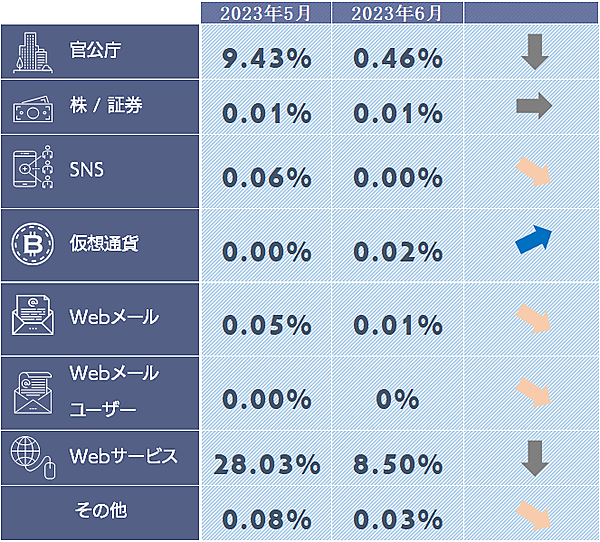Click the その他 category label
The image size is (600, 542).
click(101, 511)
